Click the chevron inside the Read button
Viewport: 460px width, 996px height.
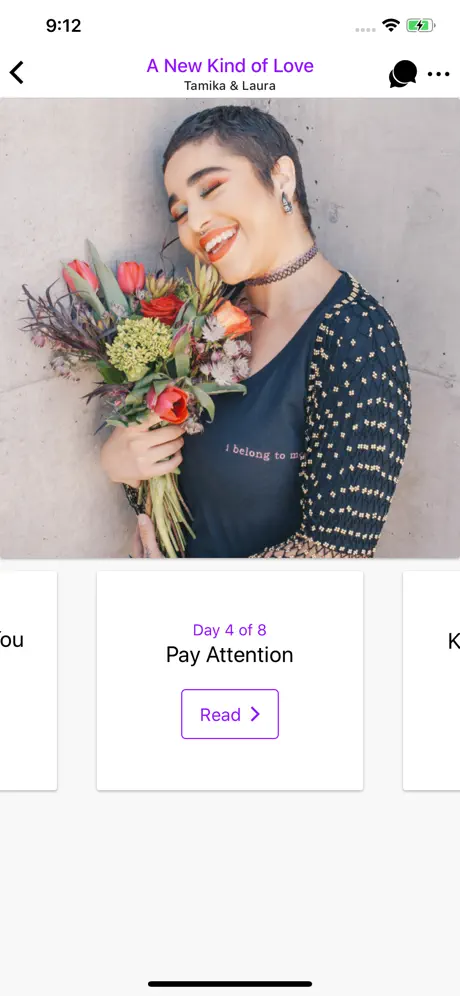point(255,714)
